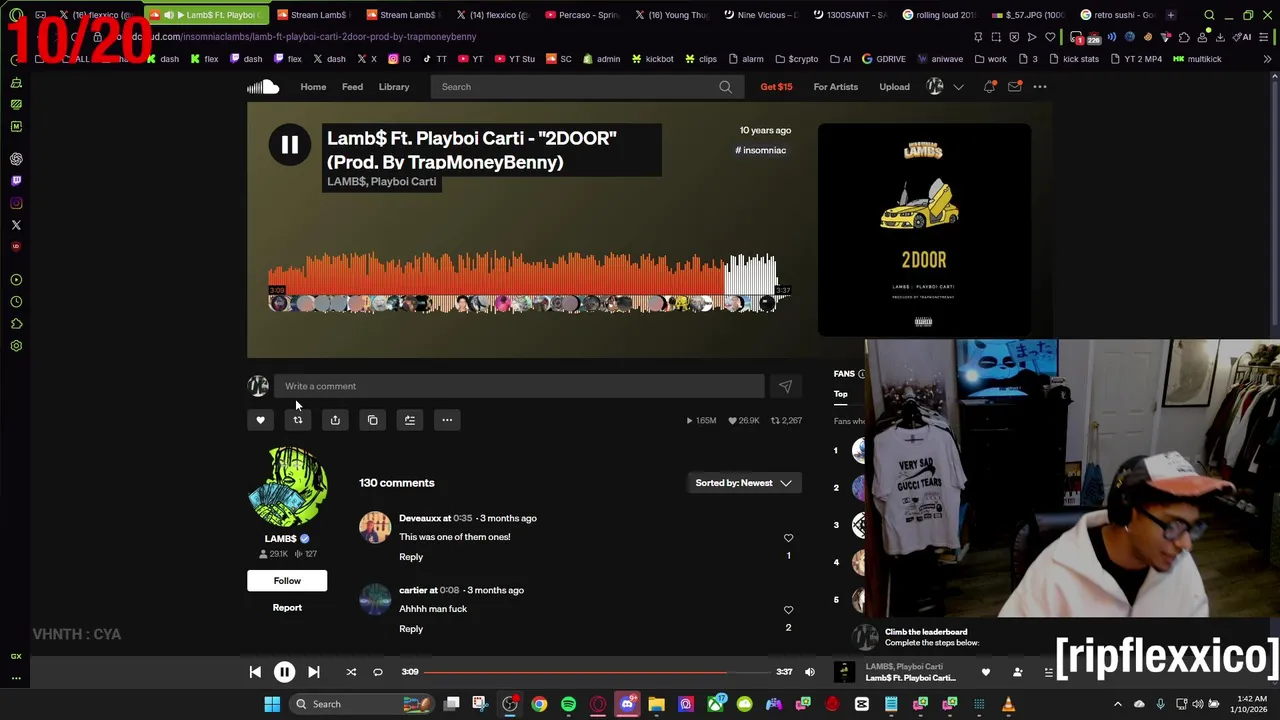Open the kickbot bookmark
The height and width of the screenshot is (720, 1280).
[652, 59]
